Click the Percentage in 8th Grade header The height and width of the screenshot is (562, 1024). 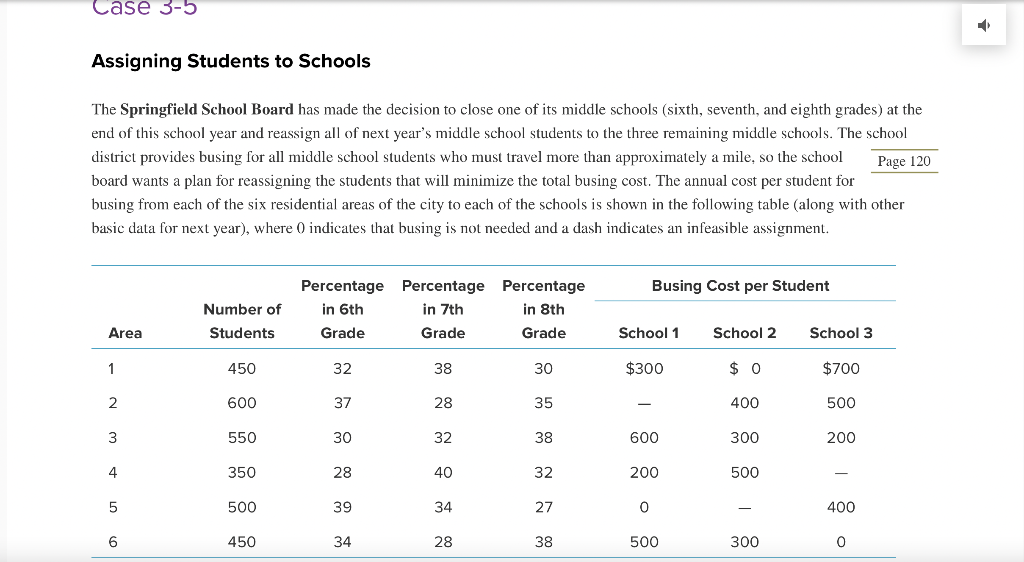(x=543, y=309)
